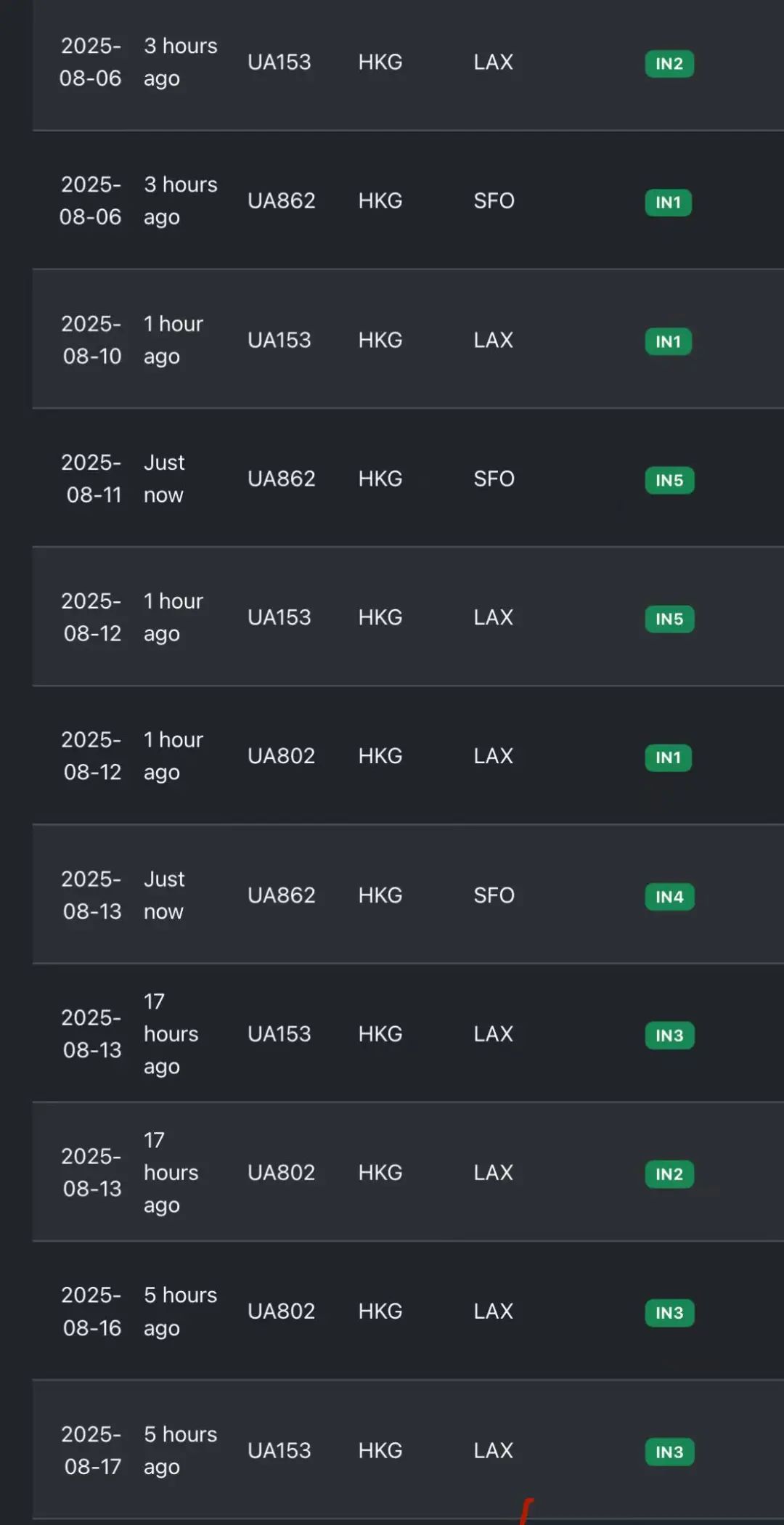Select the IN4 badge for UA862 on 08-13
784x1525 pixels.
pyautogui.click(x=669, y=897)
